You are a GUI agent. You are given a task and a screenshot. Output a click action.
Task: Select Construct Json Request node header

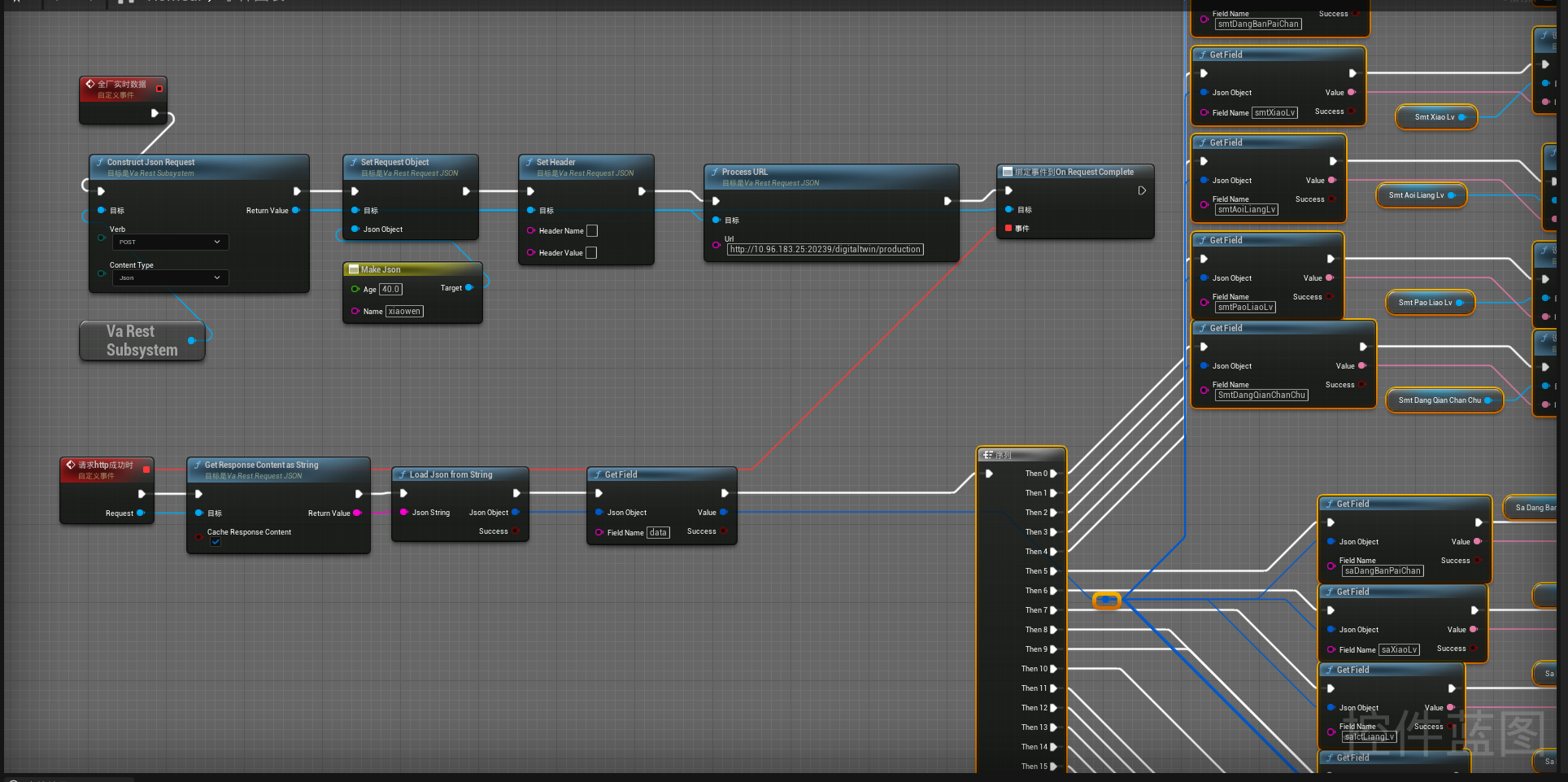[x=199, y=167]
